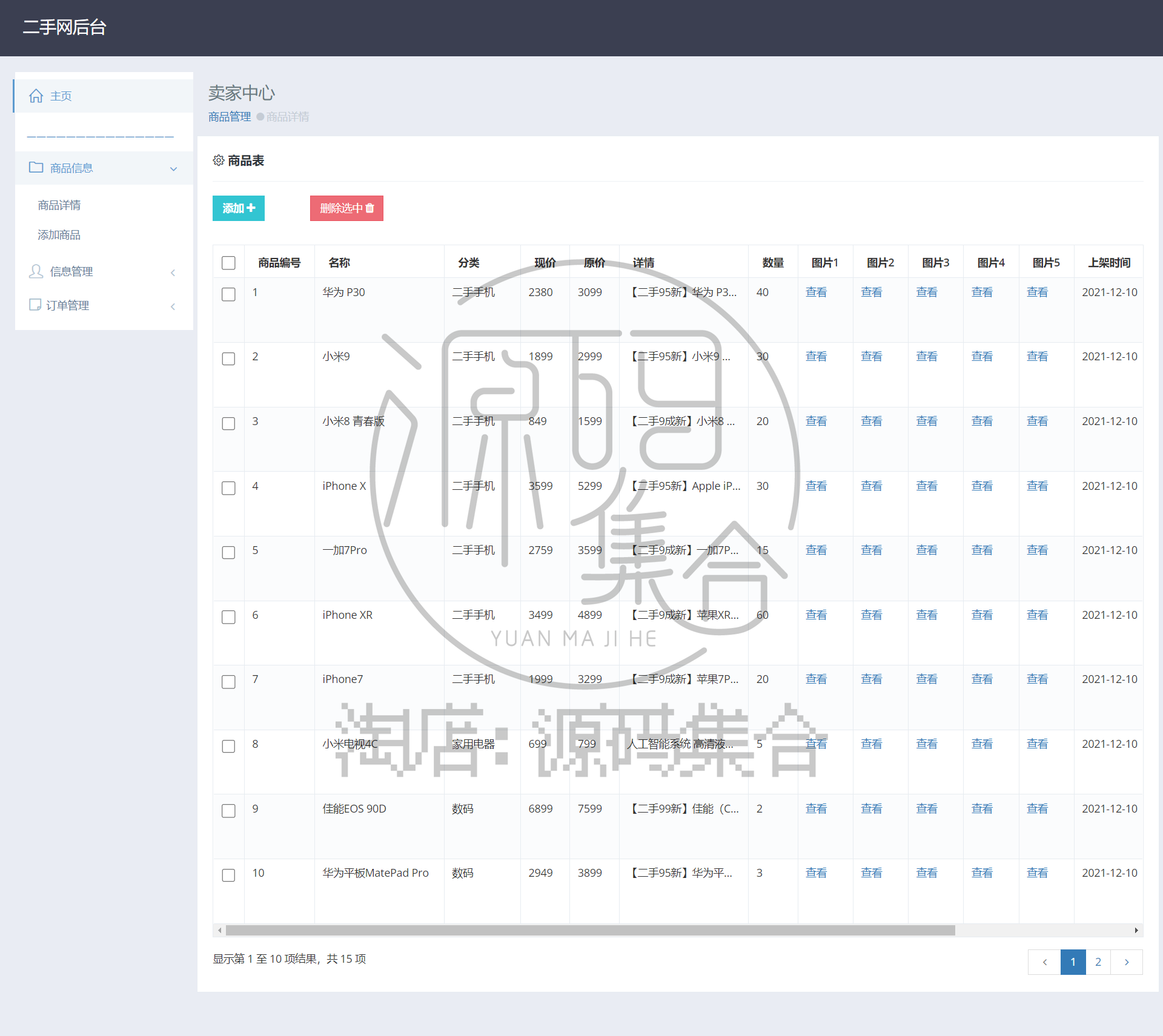Viewport: 1163px width, 1036px height.
Task: Click 二手网后台 site title
Action: click(64, 27)
